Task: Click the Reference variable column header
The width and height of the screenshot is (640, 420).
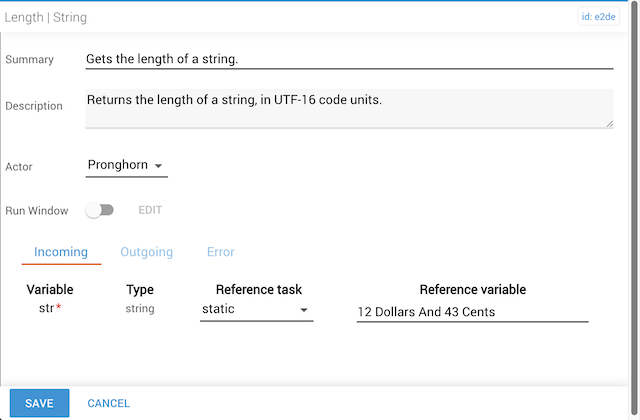Action: (x=472, y=290)
